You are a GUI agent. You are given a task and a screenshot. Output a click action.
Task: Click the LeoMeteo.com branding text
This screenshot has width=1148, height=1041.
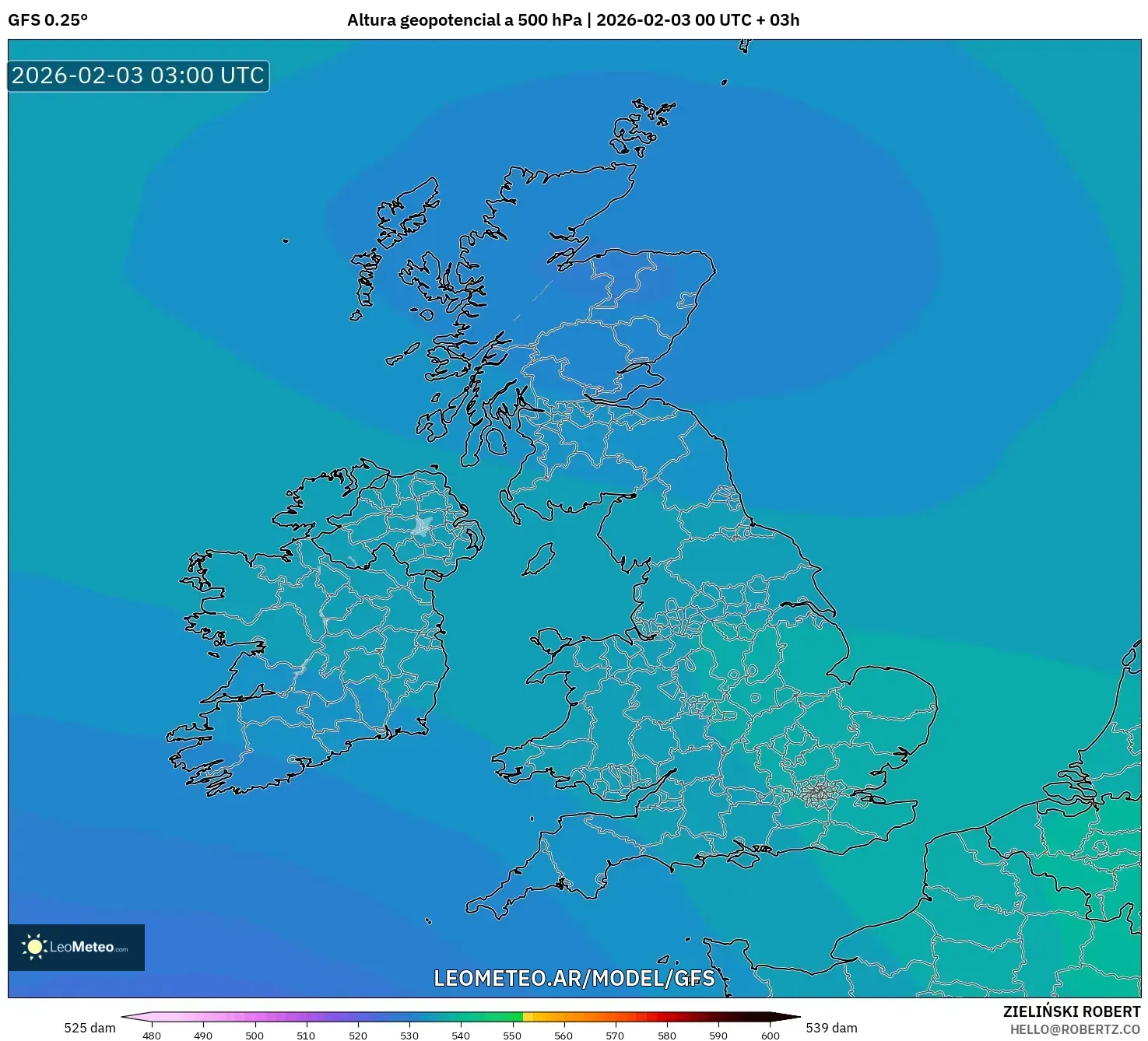pos(88,946)
